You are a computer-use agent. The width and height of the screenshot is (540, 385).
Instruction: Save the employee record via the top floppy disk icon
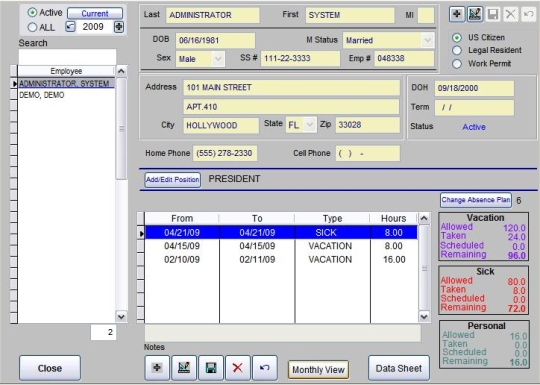493,14
